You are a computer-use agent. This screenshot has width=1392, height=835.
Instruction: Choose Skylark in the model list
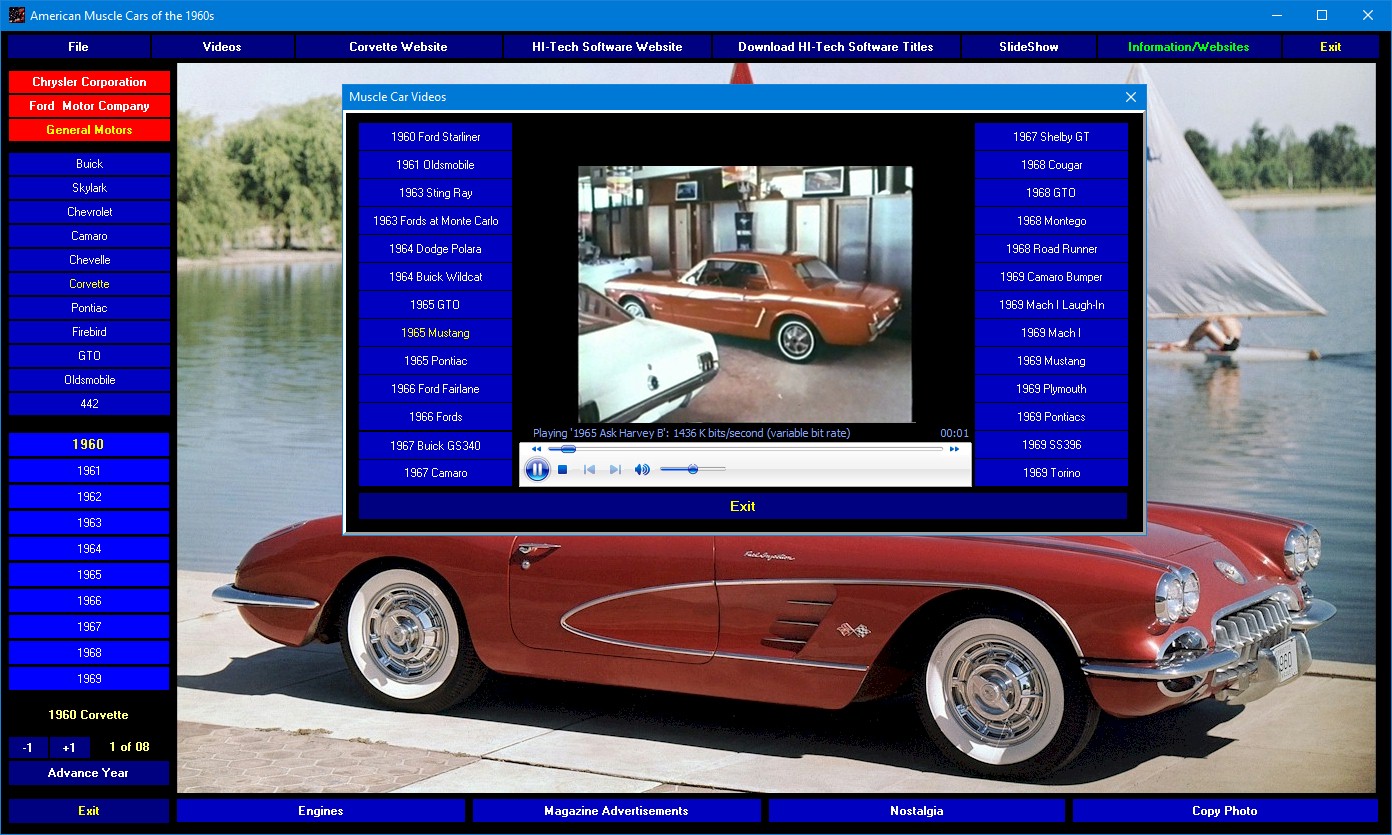click(90, 188)
